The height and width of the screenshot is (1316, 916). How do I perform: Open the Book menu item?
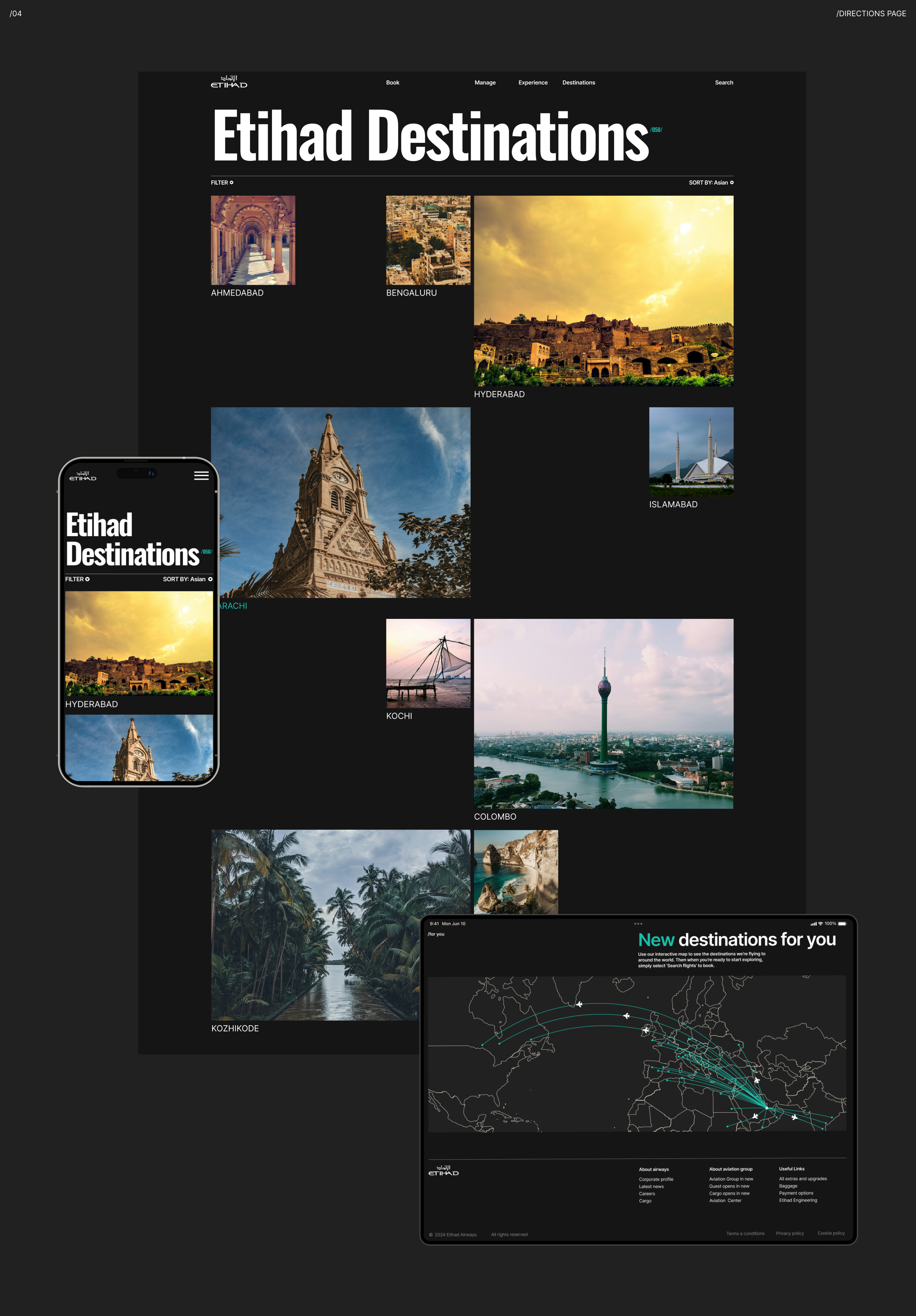pyautogui.click(x=392, y=82)
